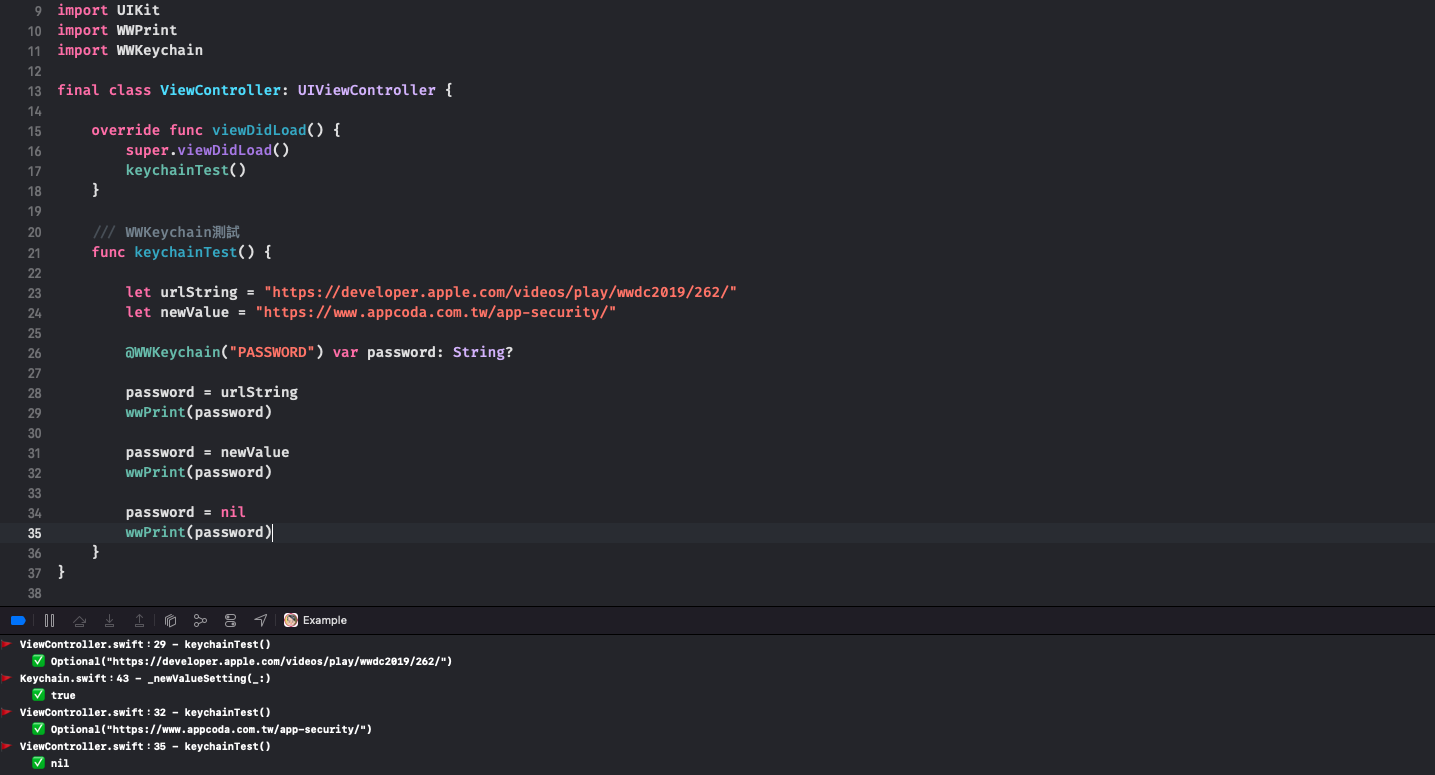Viewport: 1435px width, 775px height.
Task: Open the Debug Memory Graph tool
Action: (x=200, y=620)
